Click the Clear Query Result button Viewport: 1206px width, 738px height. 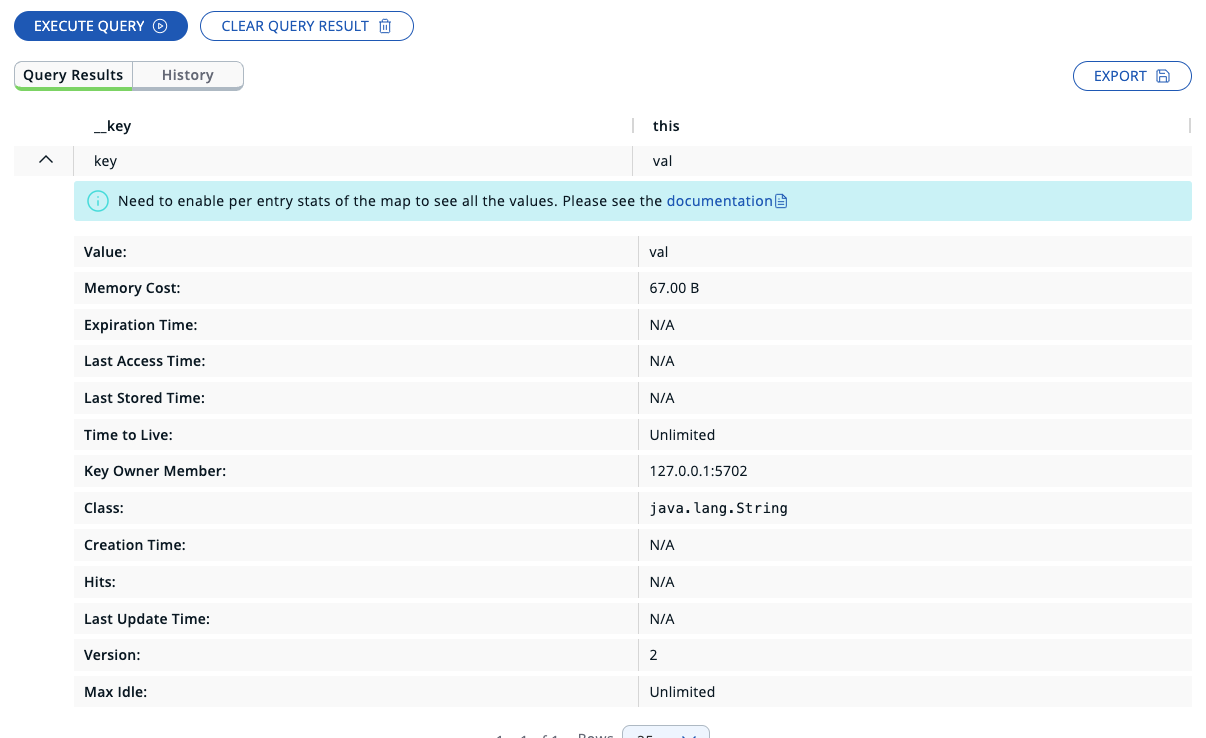pos(307,26)
